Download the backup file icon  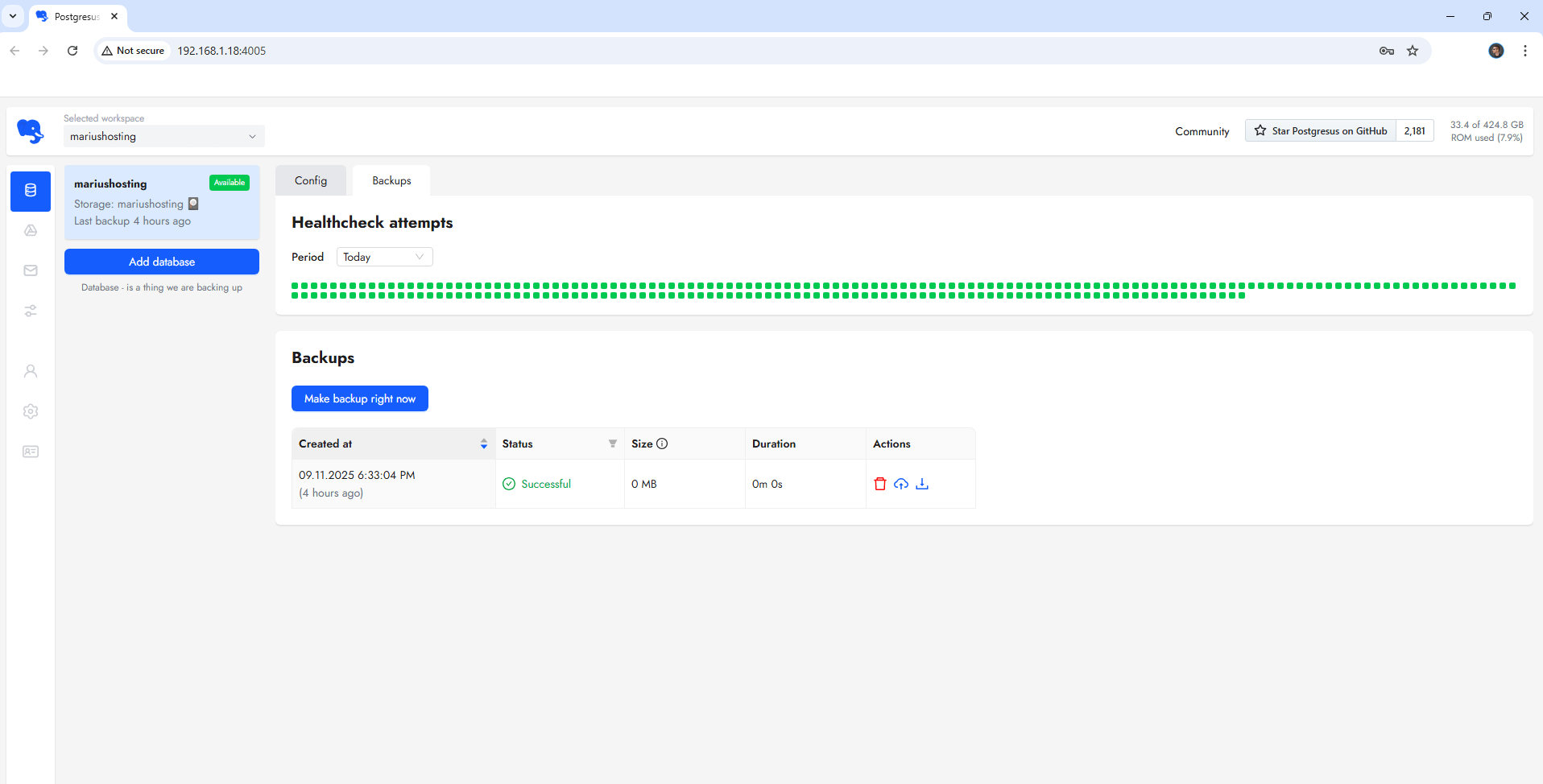(x=922, y=484)
